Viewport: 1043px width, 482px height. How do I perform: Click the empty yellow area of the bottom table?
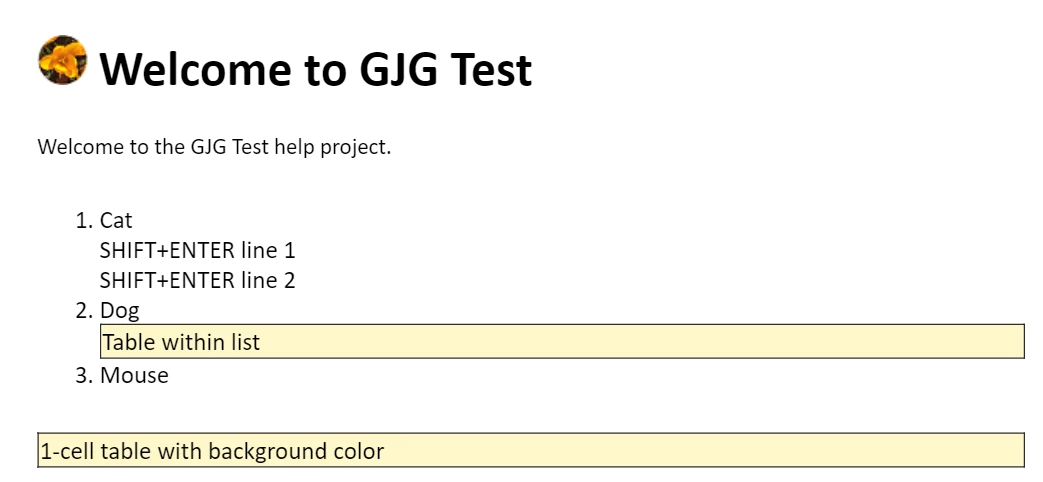click(x=704, y=451)
